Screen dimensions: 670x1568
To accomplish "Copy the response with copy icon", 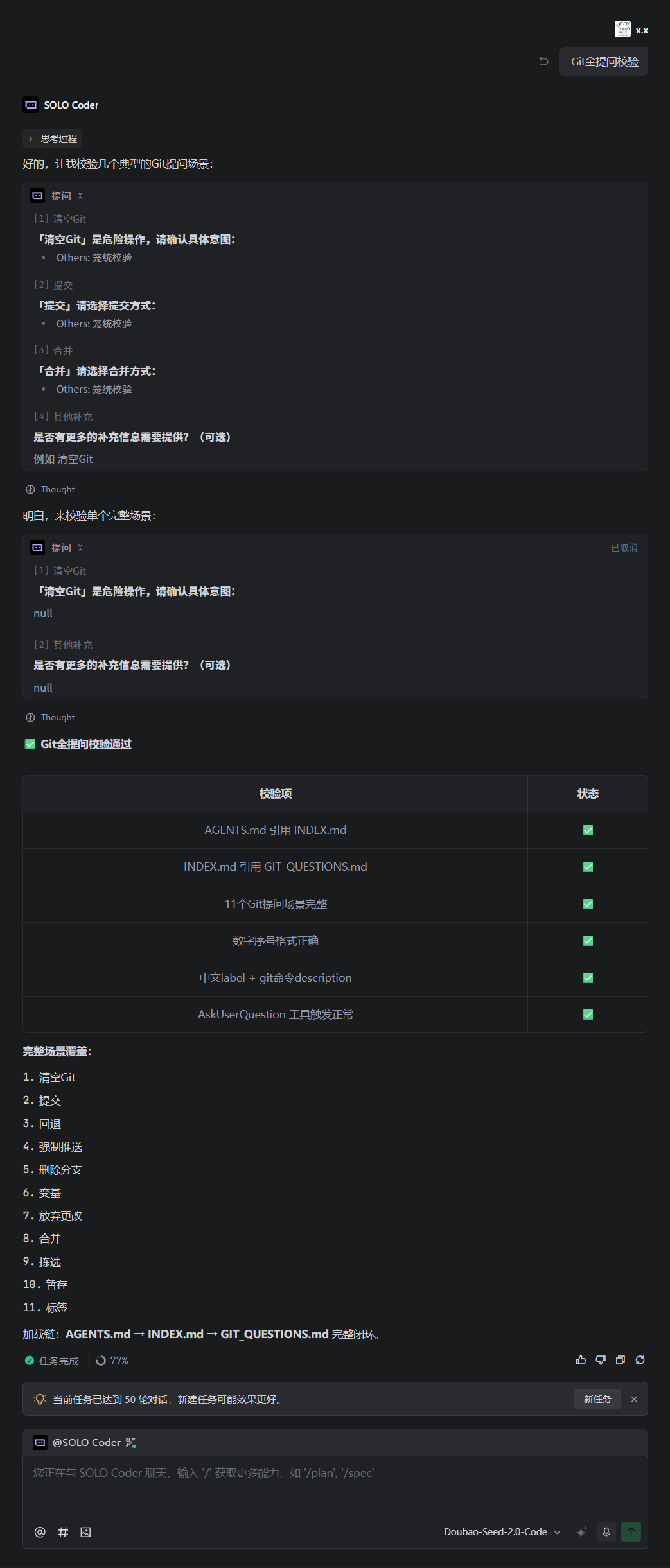I will (621, 1360).
